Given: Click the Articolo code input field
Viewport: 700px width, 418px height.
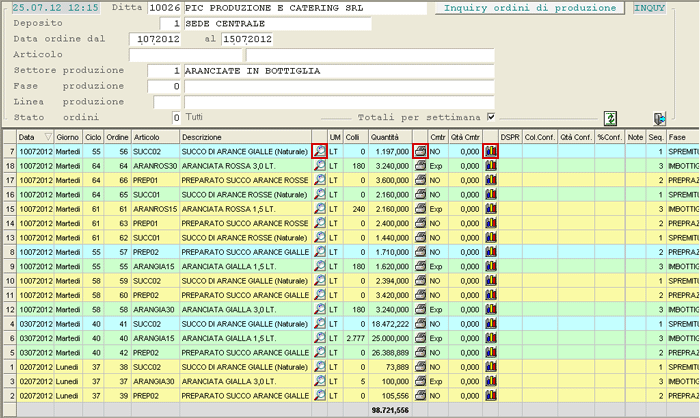Looking at the screenshot, I should [186, 55].
